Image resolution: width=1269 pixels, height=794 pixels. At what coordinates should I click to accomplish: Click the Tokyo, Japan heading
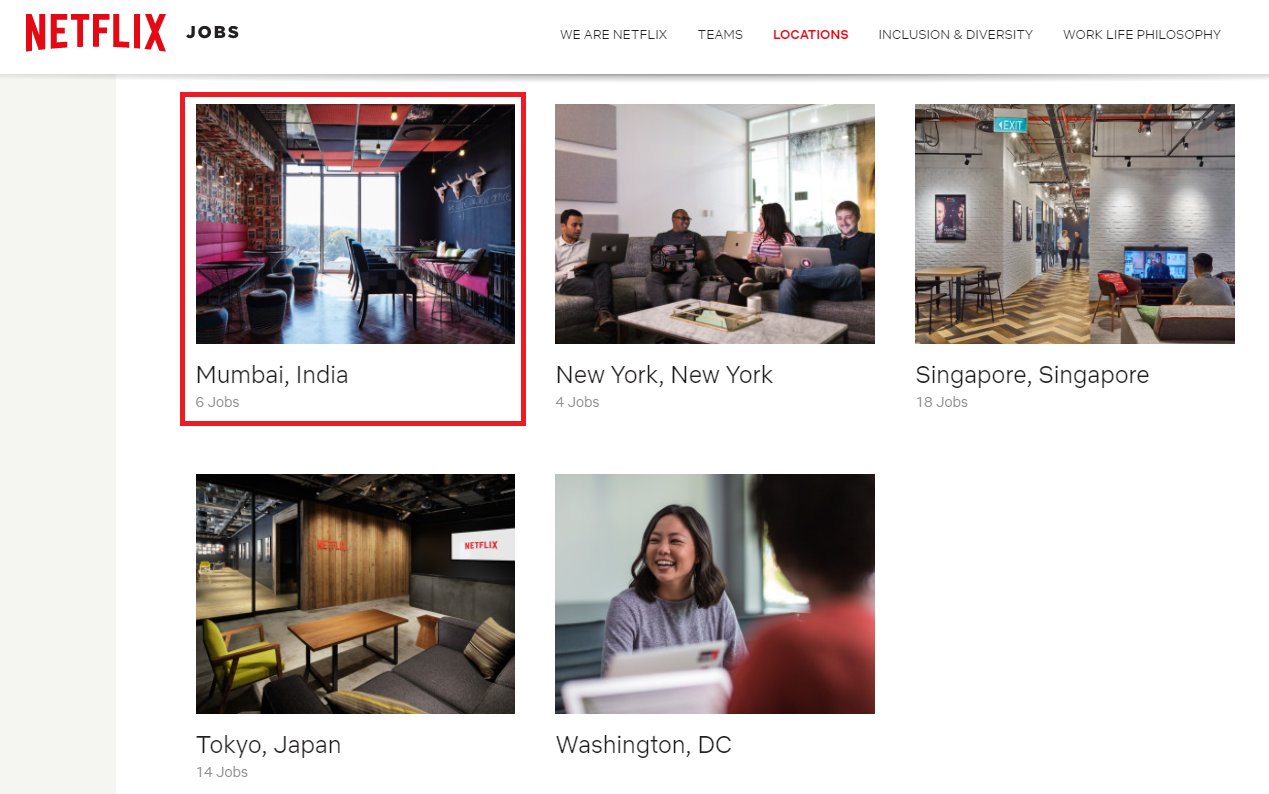pos(268,745)
